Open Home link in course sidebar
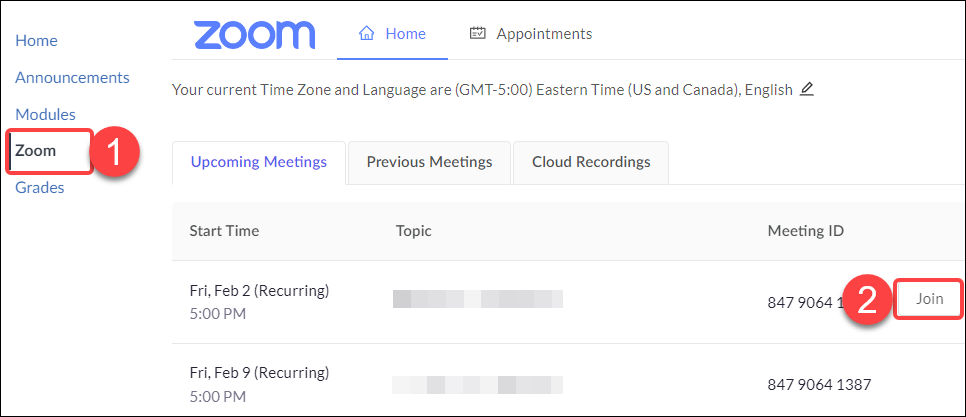 click(36, 41)
